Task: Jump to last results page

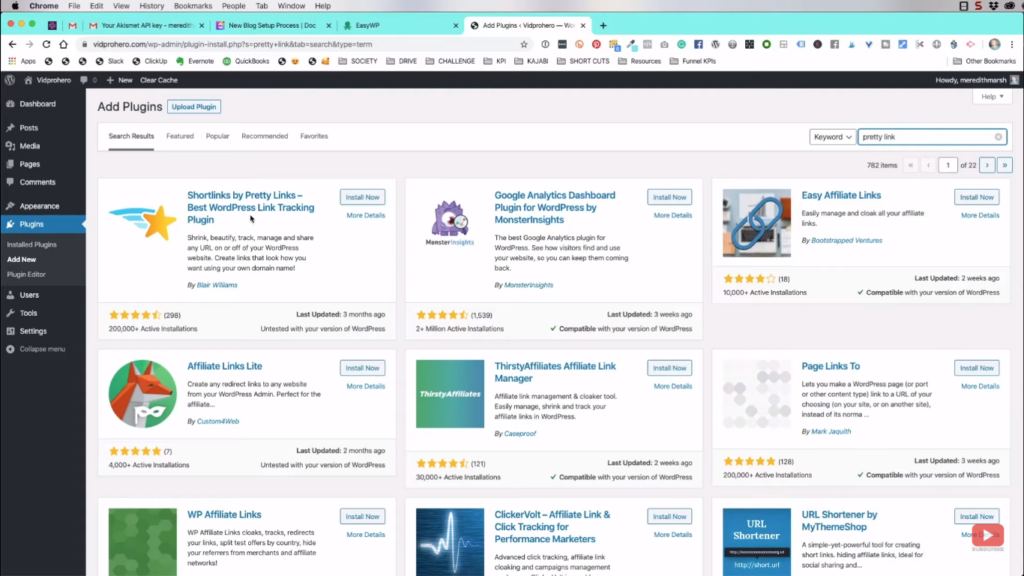Action: (1004, 165)
